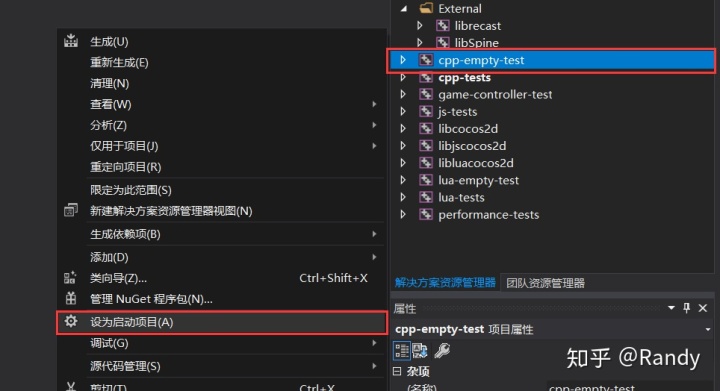Choose 限定为此范围(S) menu item

tap(221, 190)
